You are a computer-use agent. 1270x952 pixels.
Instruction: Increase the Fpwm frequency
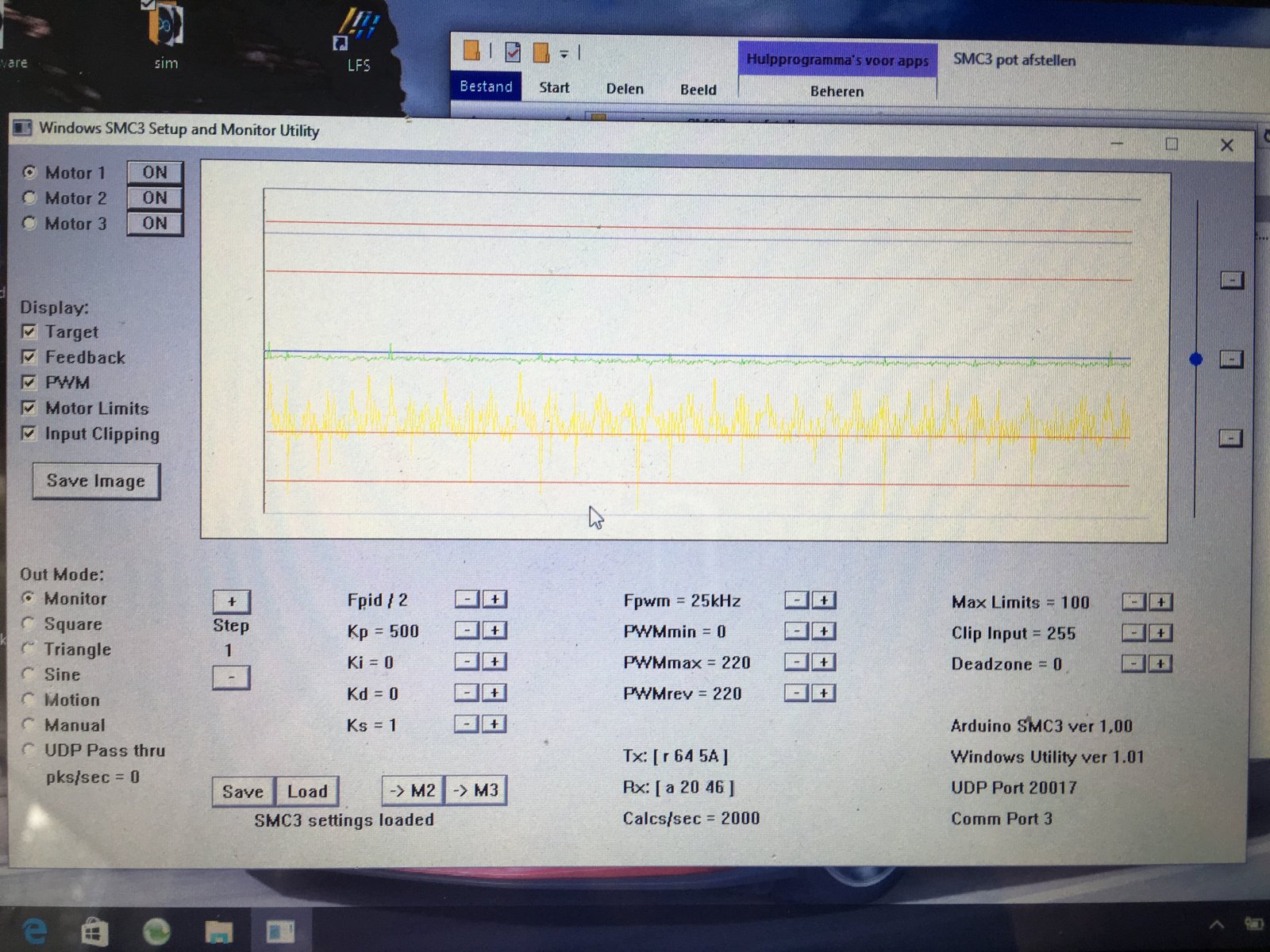coord(824,600)
